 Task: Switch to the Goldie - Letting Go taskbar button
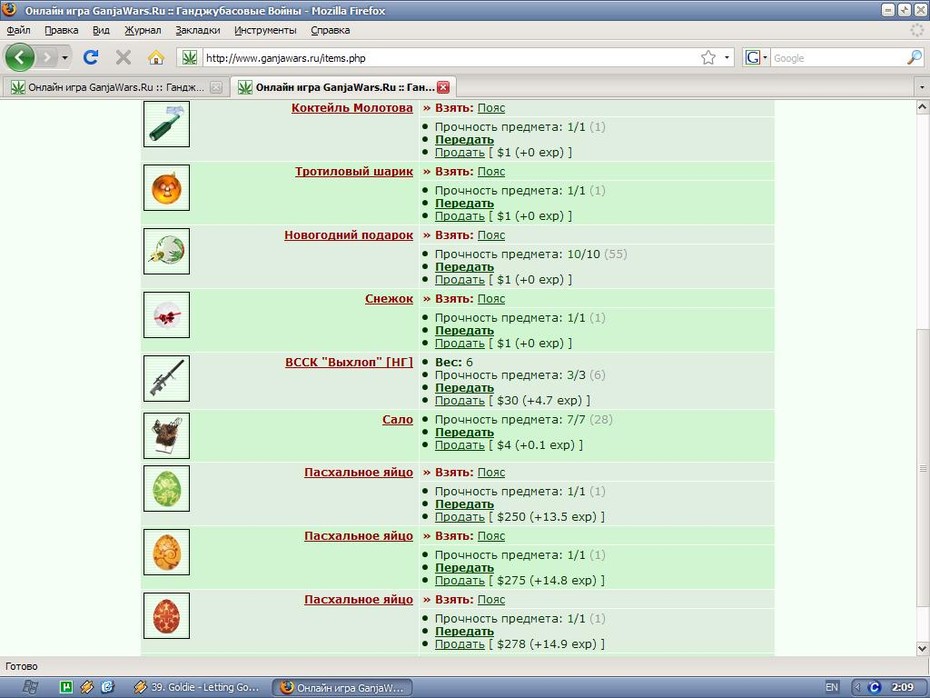(196, 687)
